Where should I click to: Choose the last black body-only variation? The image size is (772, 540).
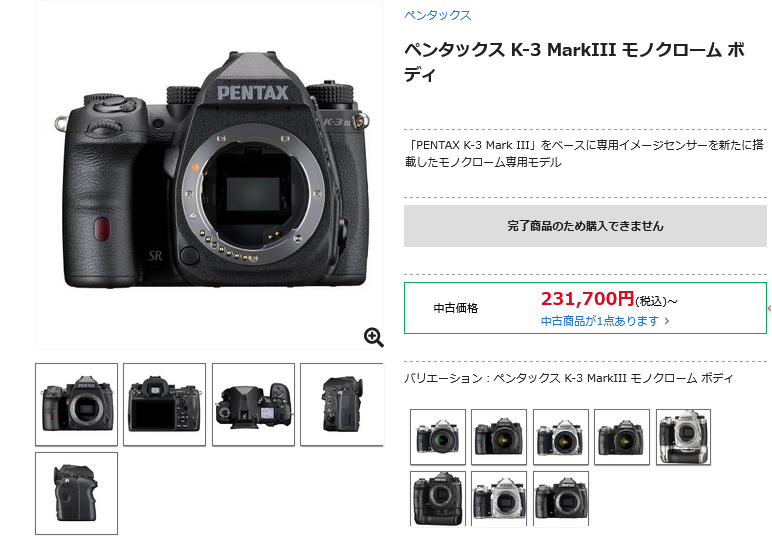point(561,499)
